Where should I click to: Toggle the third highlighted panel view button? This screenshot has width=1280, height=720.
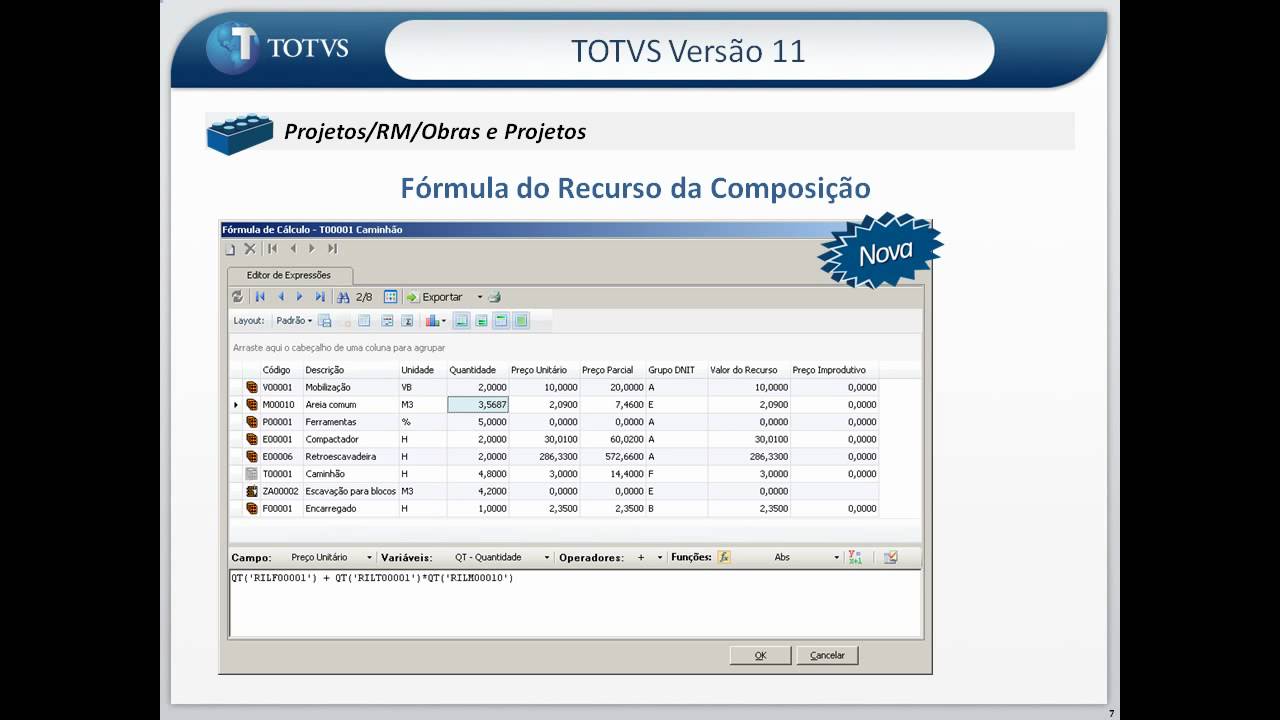pyautogui.click(x=501, y=321)
